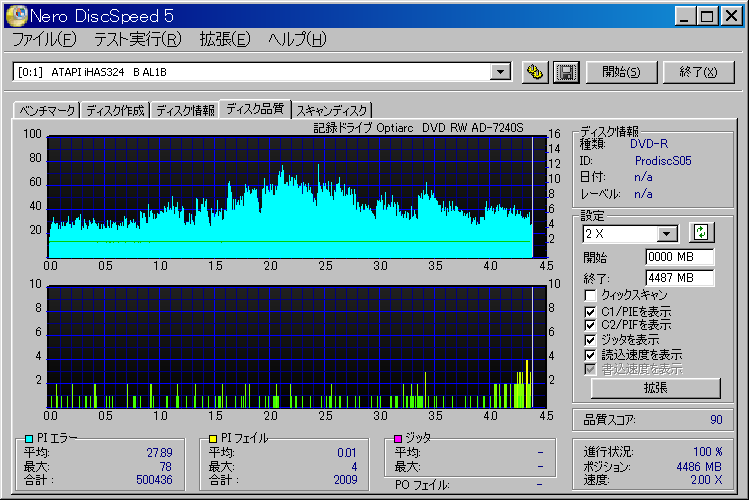Open the ヘルプ(H) menu
This screenshot has width=749, height=500.
(x=297, y=39)
